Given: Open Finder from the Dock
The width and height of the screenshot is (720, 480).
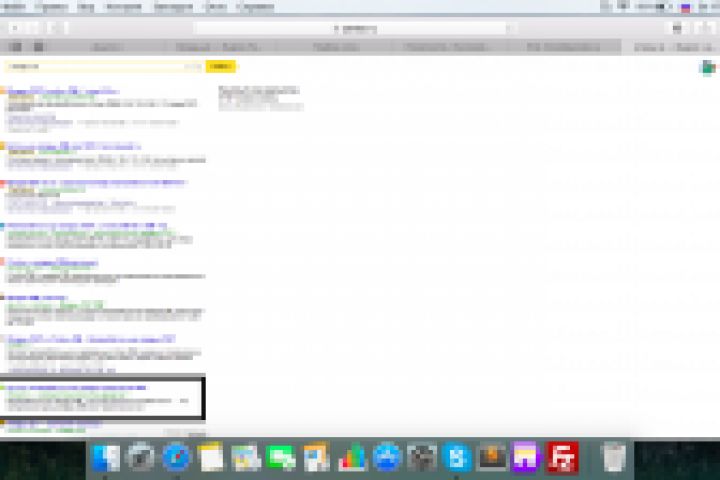Looking at the screenshot, I should point(105,457).
